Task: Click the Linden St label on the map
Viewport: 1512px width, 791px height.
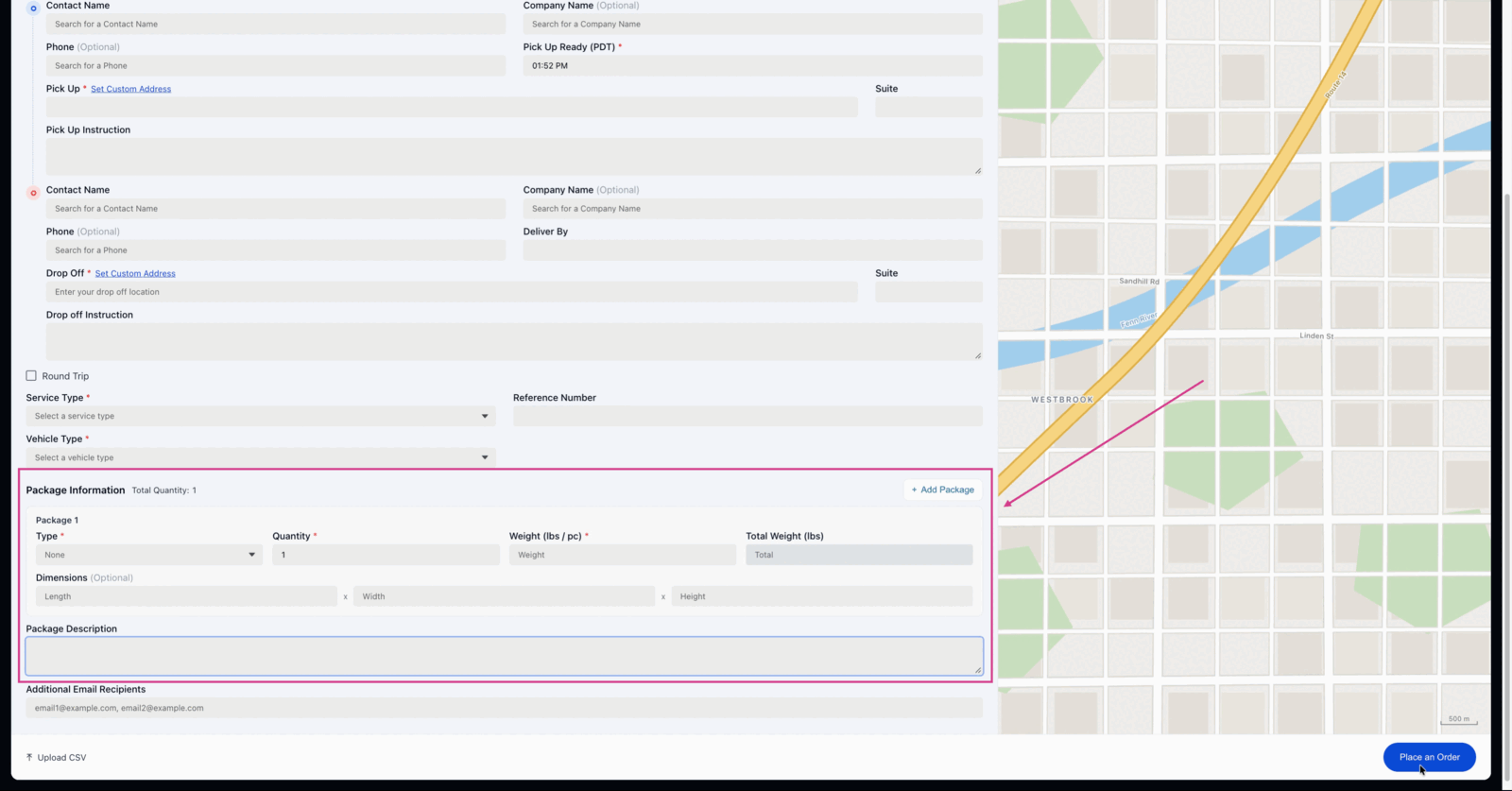Action: [1316, 335]
